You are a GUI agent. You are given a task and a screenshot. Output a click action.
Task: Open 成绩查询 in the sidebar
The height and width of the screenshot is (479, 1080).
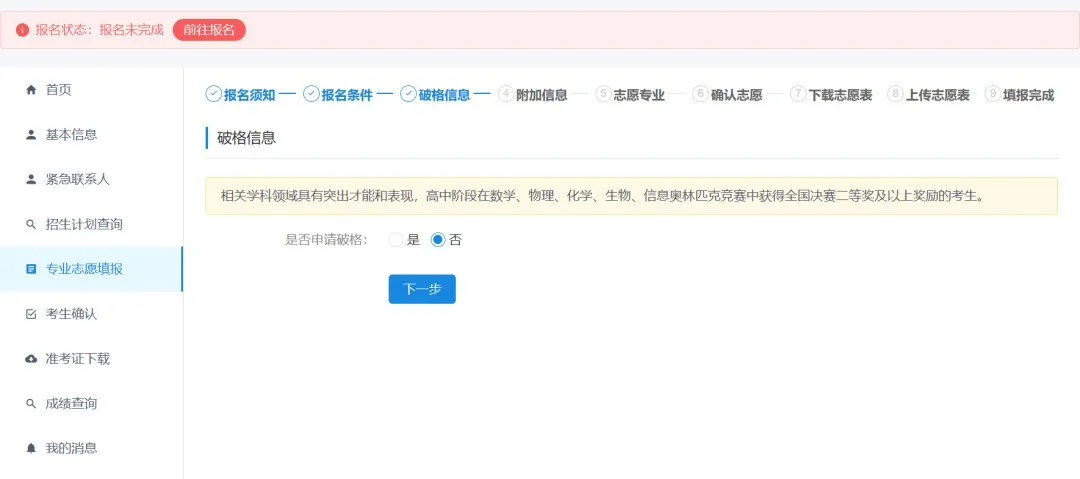[91, 404]
